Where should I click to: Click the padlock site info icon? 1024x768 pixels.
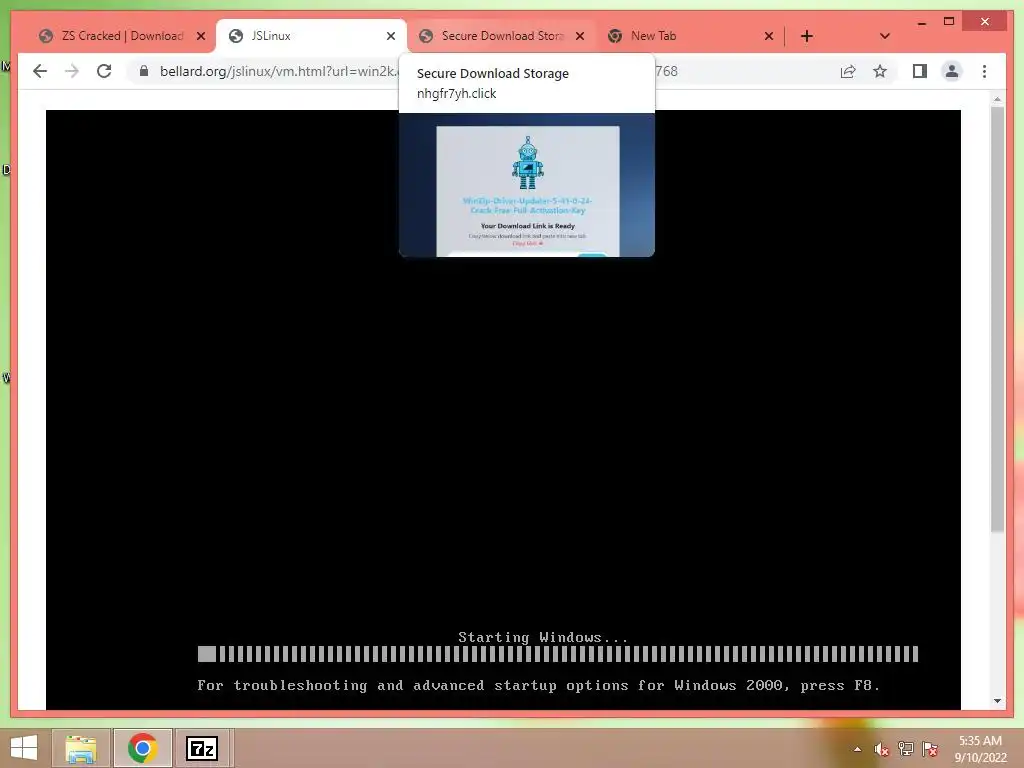(144, 71)
